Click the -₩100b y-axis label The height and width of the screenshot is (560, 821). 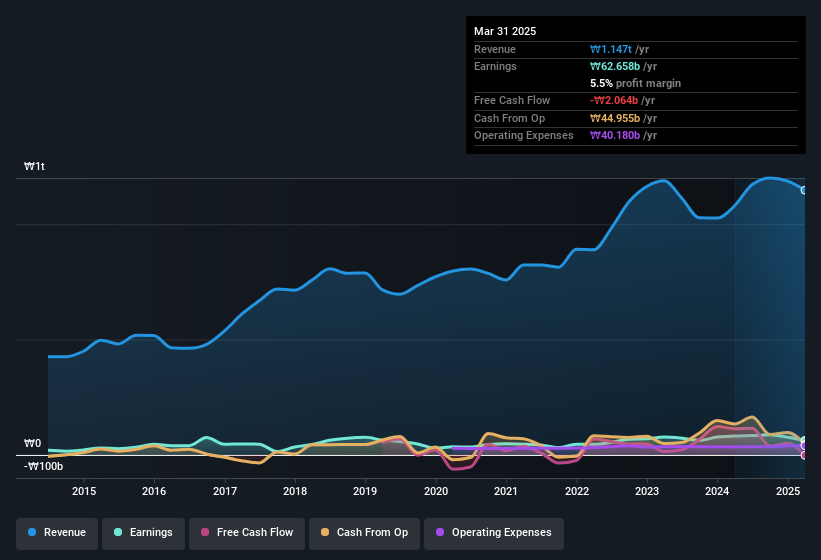[43, 466]
